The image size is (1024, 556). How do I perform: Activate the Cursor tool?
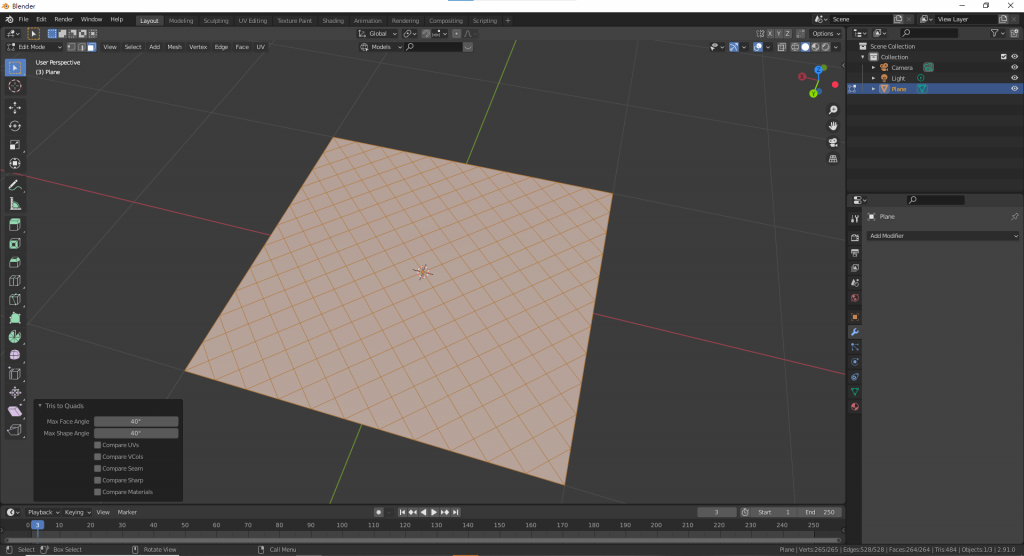[15, 86]
